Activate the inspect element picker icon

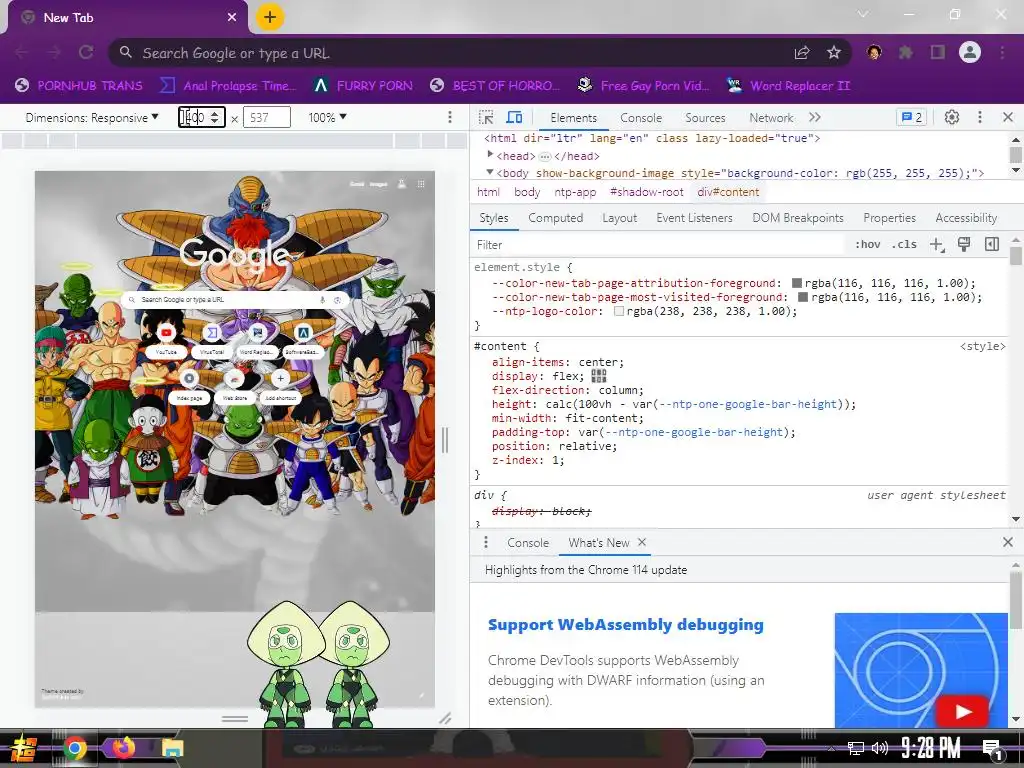click(486, 118)
